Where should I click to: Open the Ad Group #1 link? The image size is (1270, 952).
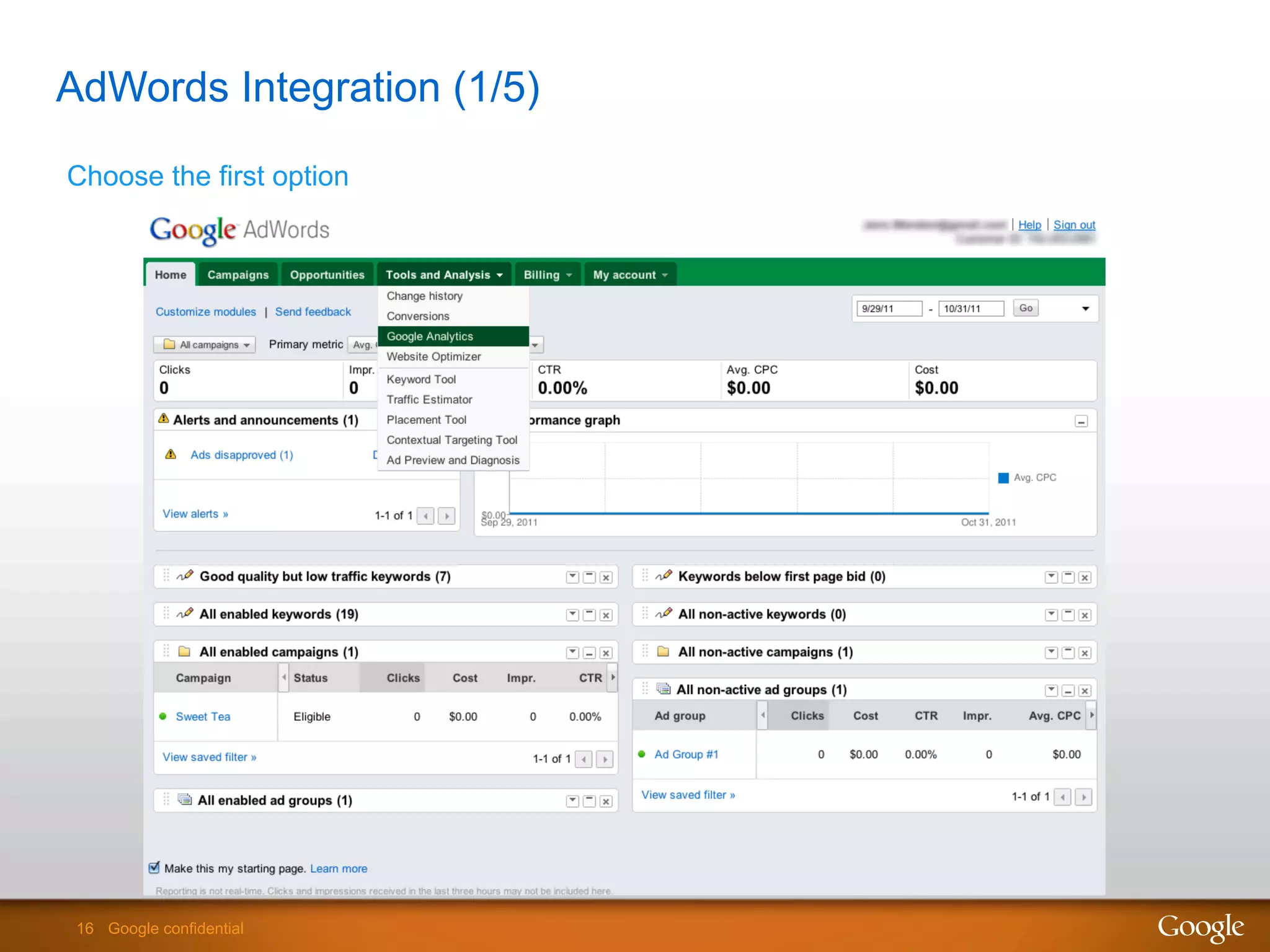coord(686,754)
